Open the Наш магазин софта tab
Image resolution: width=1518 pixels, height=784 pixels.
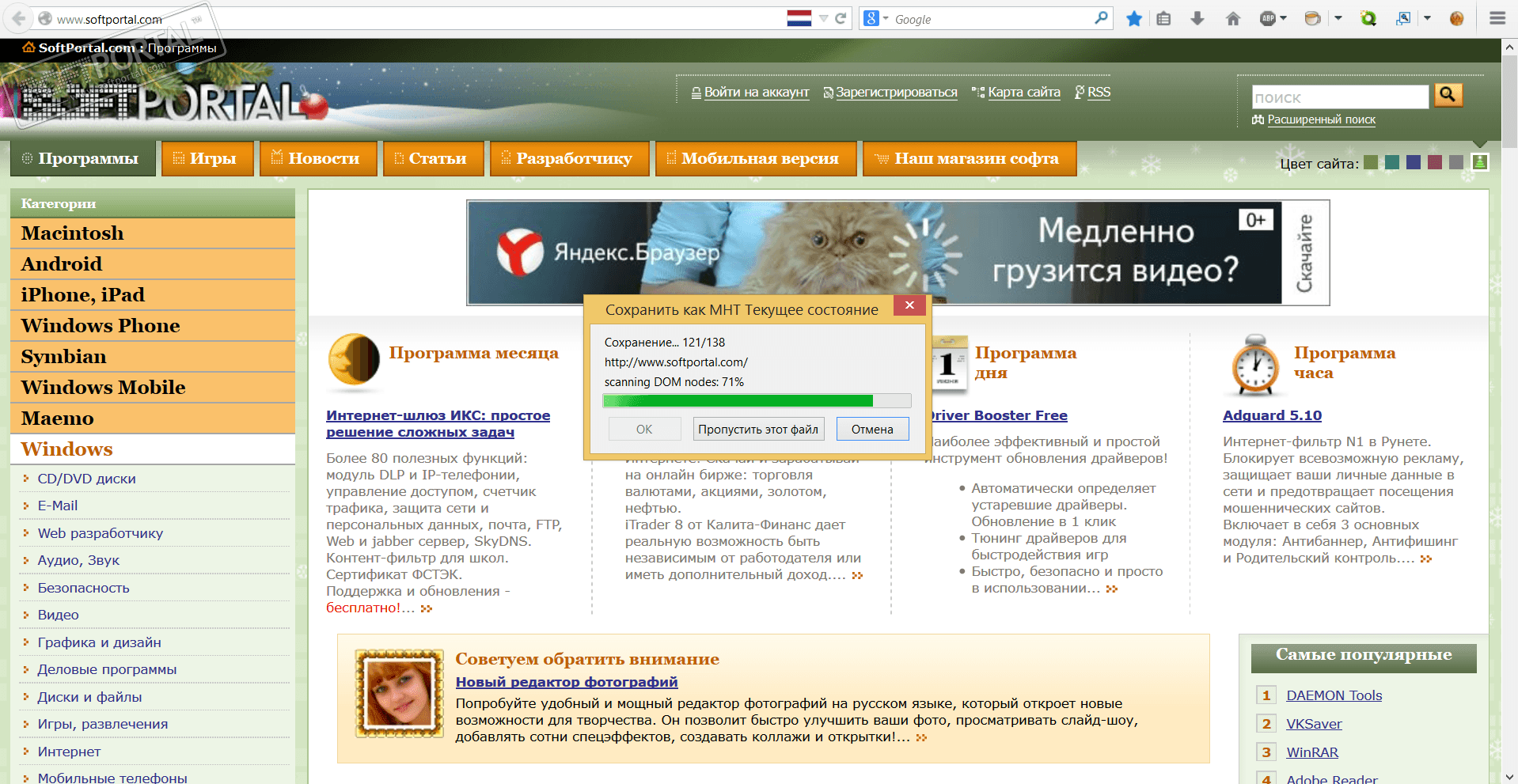pos(970,158)
